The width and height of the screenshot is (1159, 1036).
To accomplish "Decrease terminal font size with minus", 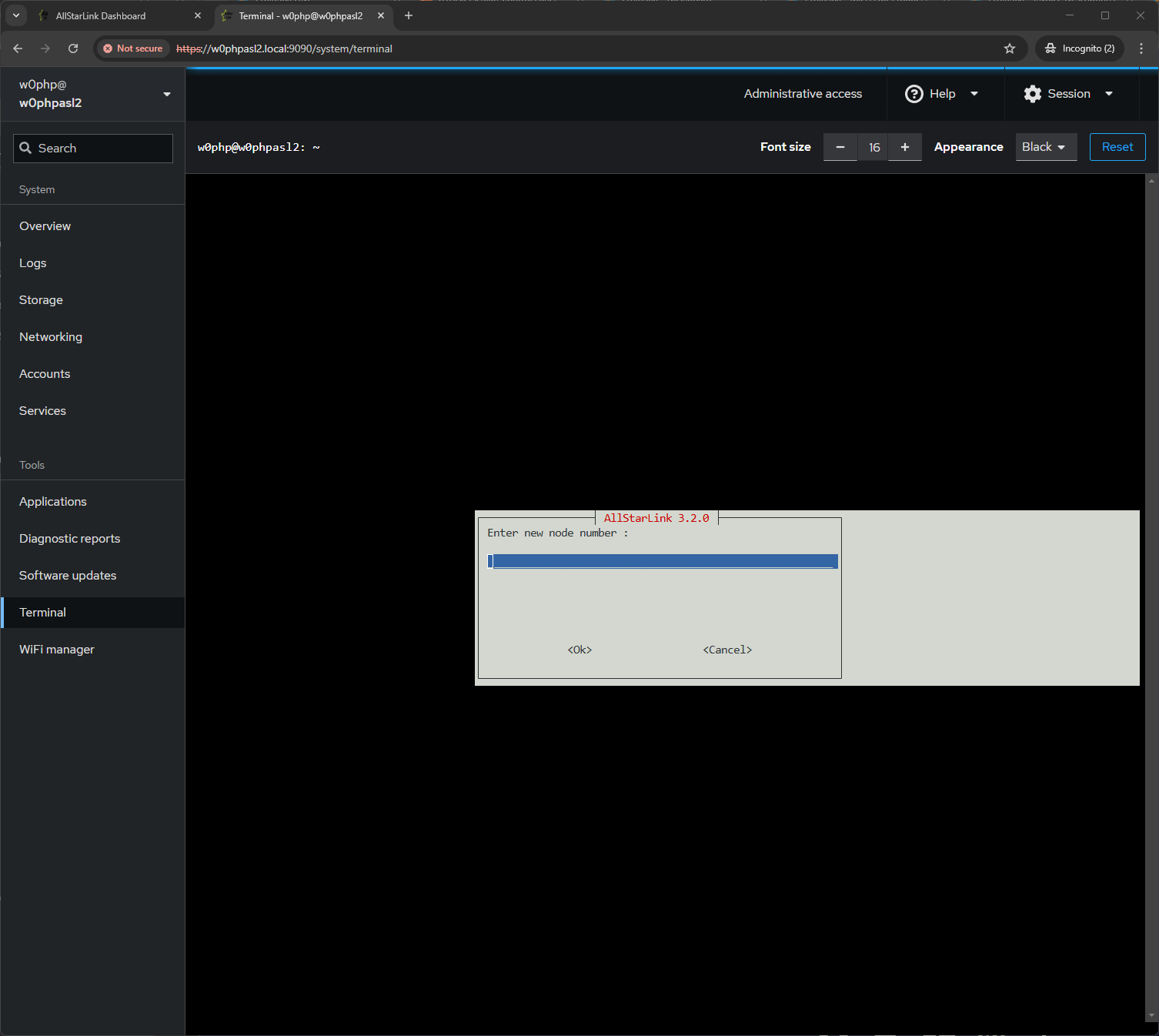I will tap(840, 147).
